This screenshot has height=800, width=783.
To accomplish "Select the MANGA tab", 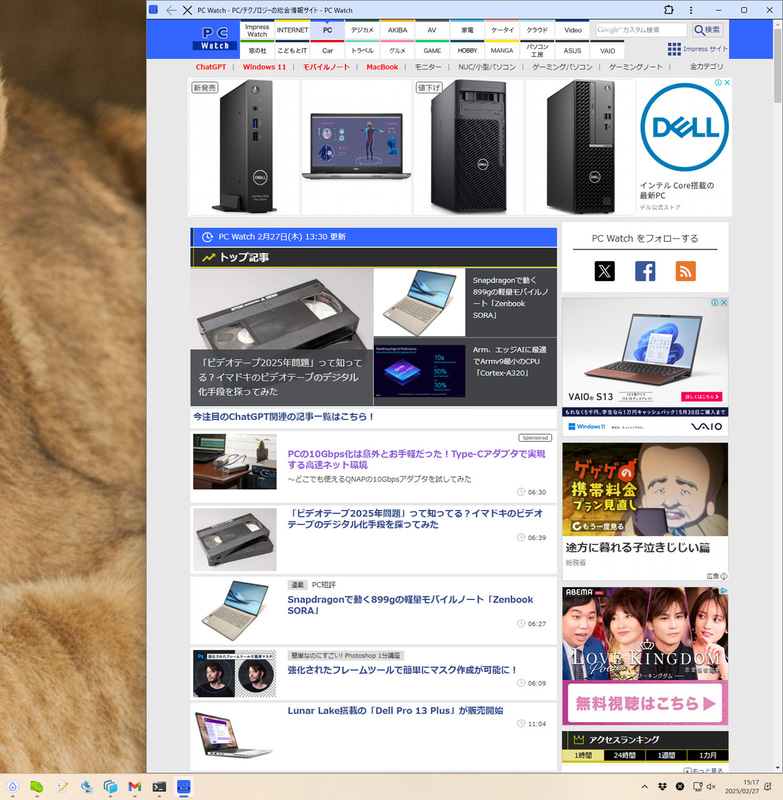I will tap(502, 51).
